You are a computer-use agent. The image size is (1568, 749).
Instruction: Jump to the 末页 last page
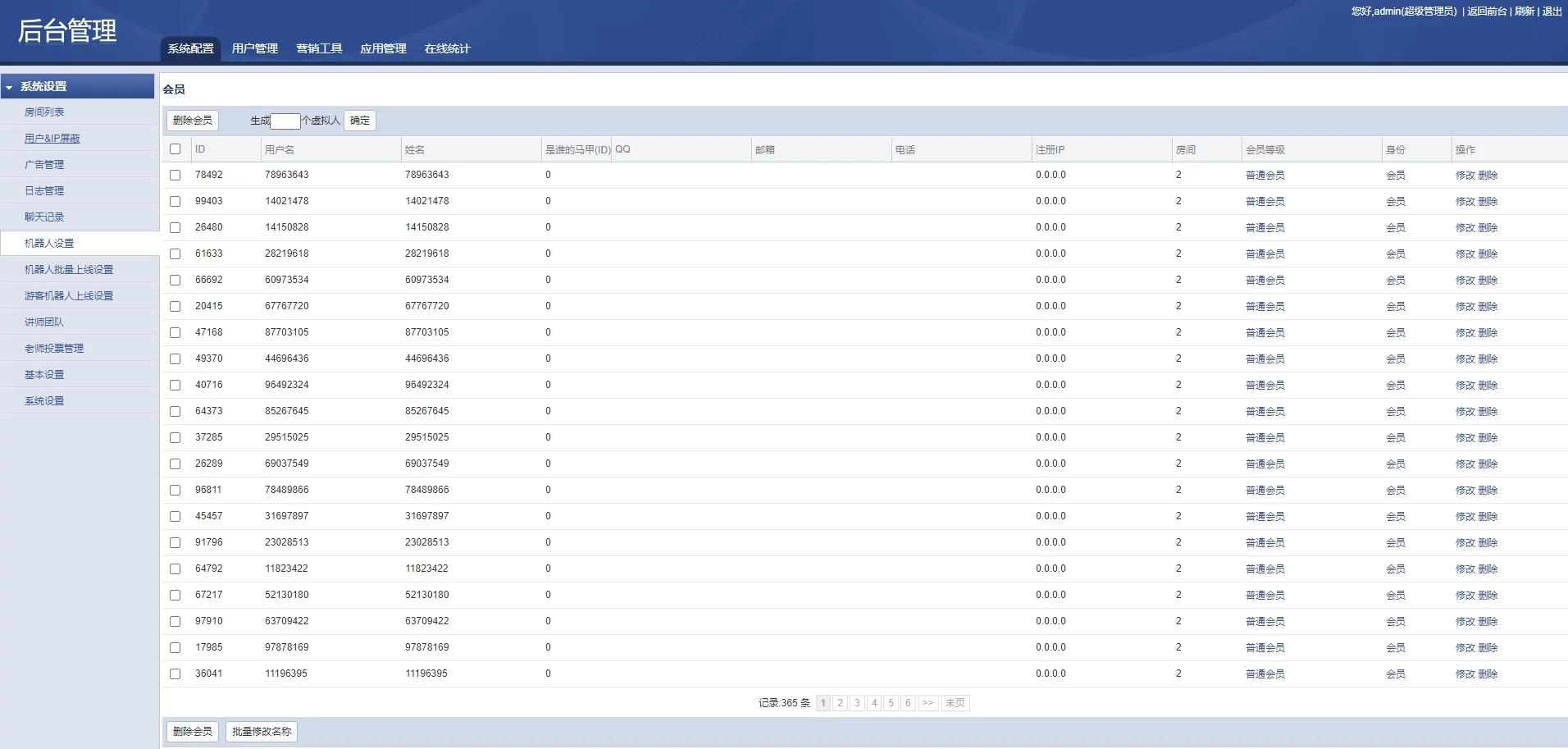point(955,703)
